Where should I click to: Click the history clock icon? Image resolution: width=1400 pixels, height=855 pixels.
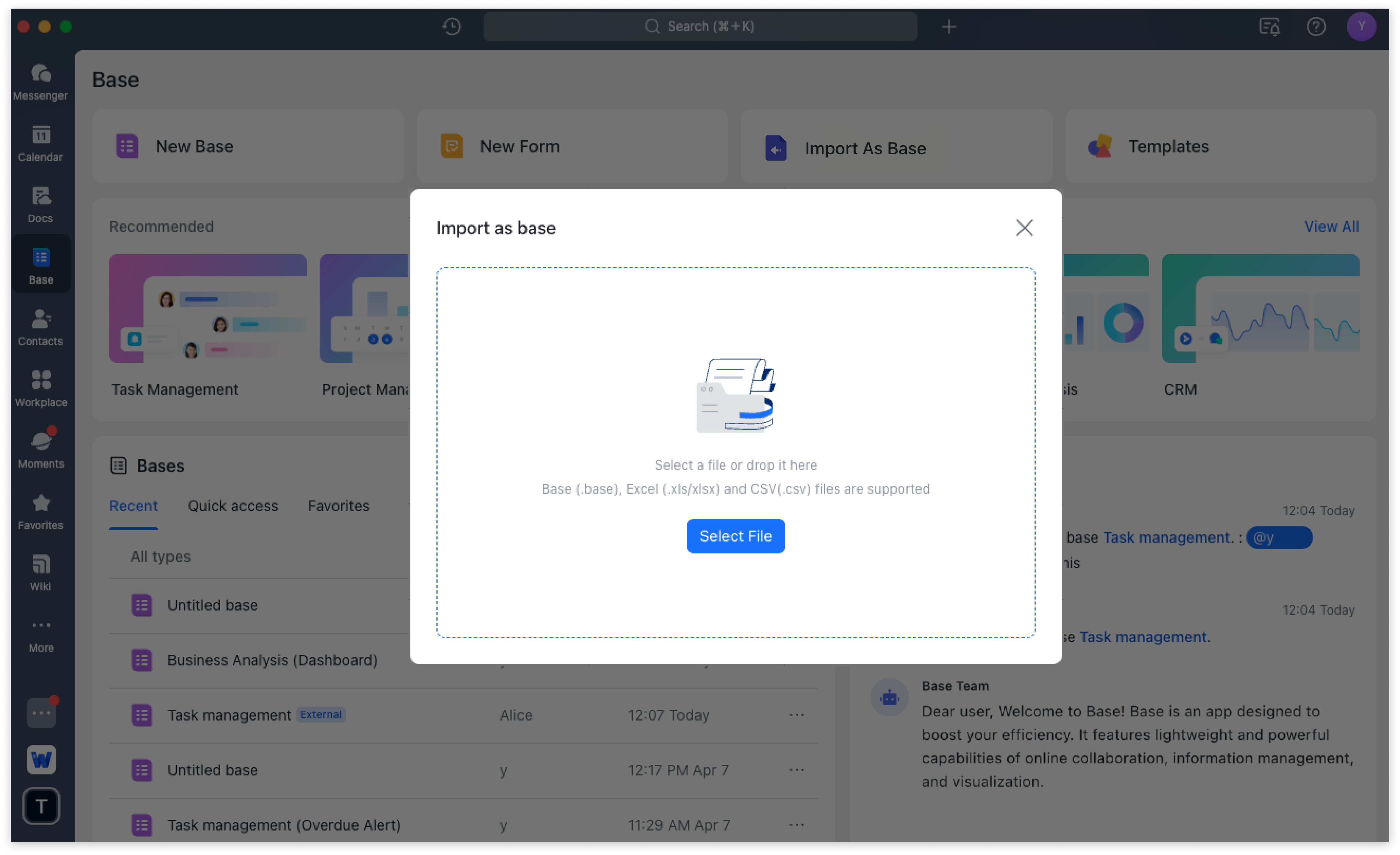(452, 26)
